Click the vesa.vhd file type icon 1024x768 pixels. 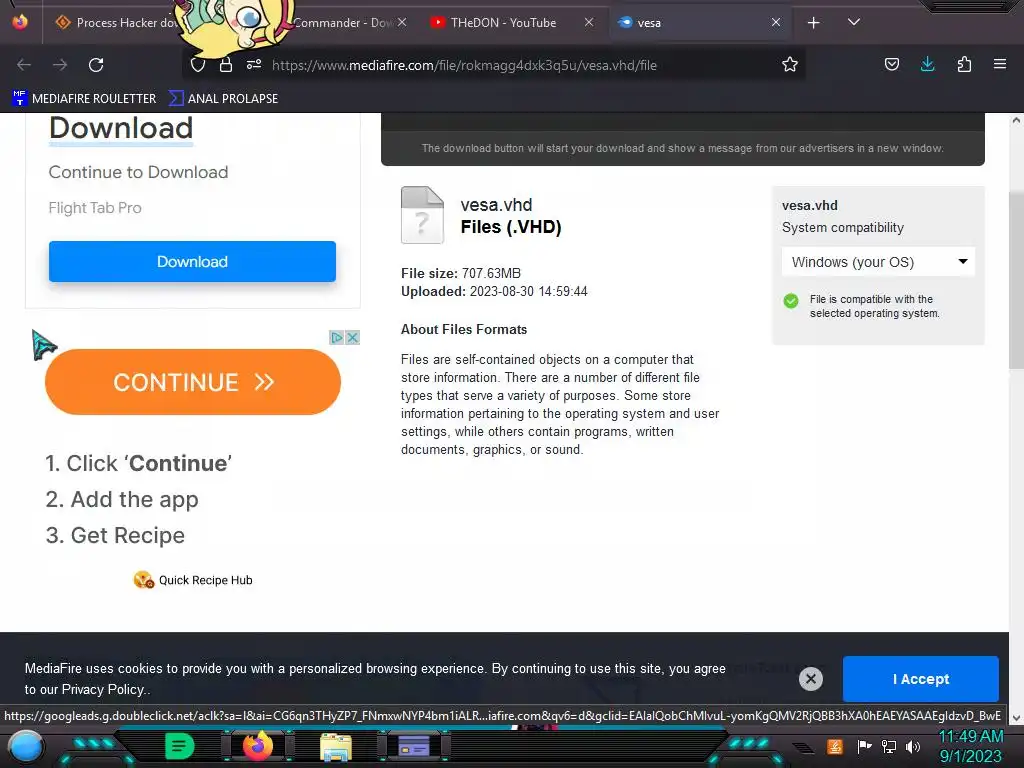pos(423,215)
